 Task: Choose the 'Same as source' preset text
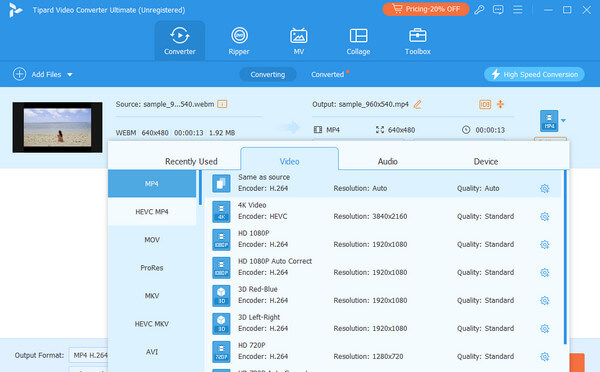tap(264, 177)
